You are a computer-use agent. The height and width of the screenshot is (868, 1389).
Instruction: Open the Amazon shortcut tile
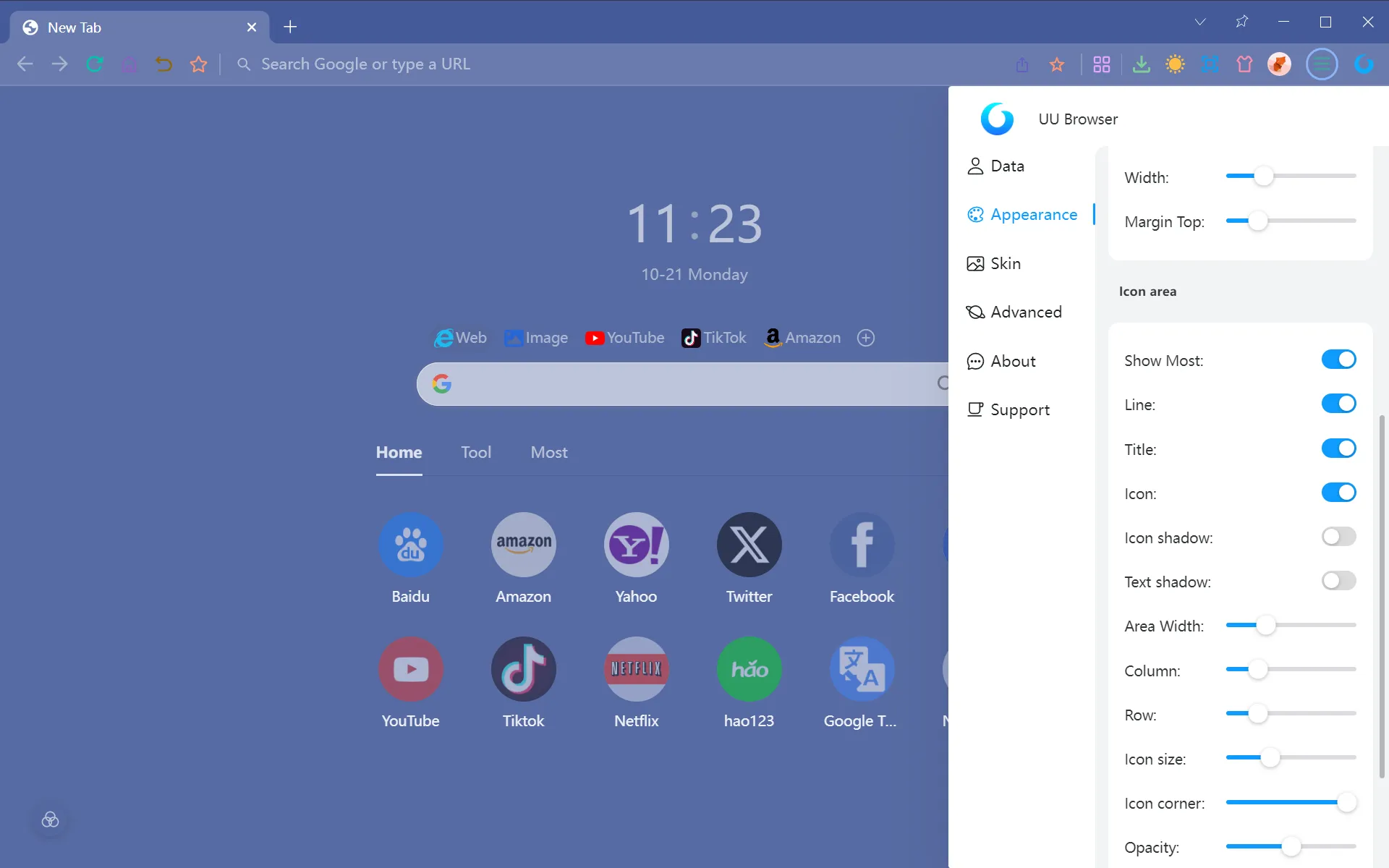pyautogui.click(x=524, y=544)
